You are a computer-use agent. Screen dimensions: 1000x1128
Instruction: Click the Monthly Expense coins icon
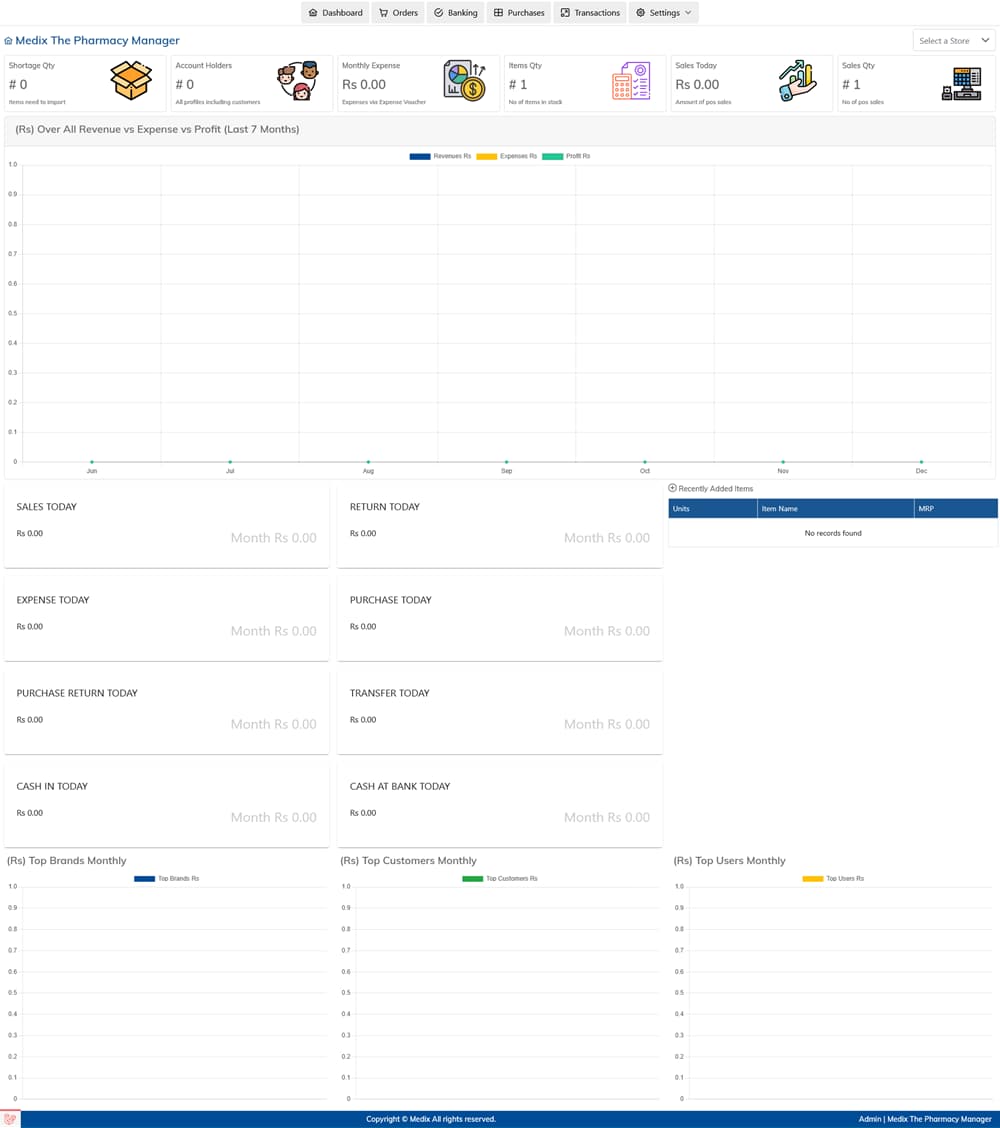[464, 81]
